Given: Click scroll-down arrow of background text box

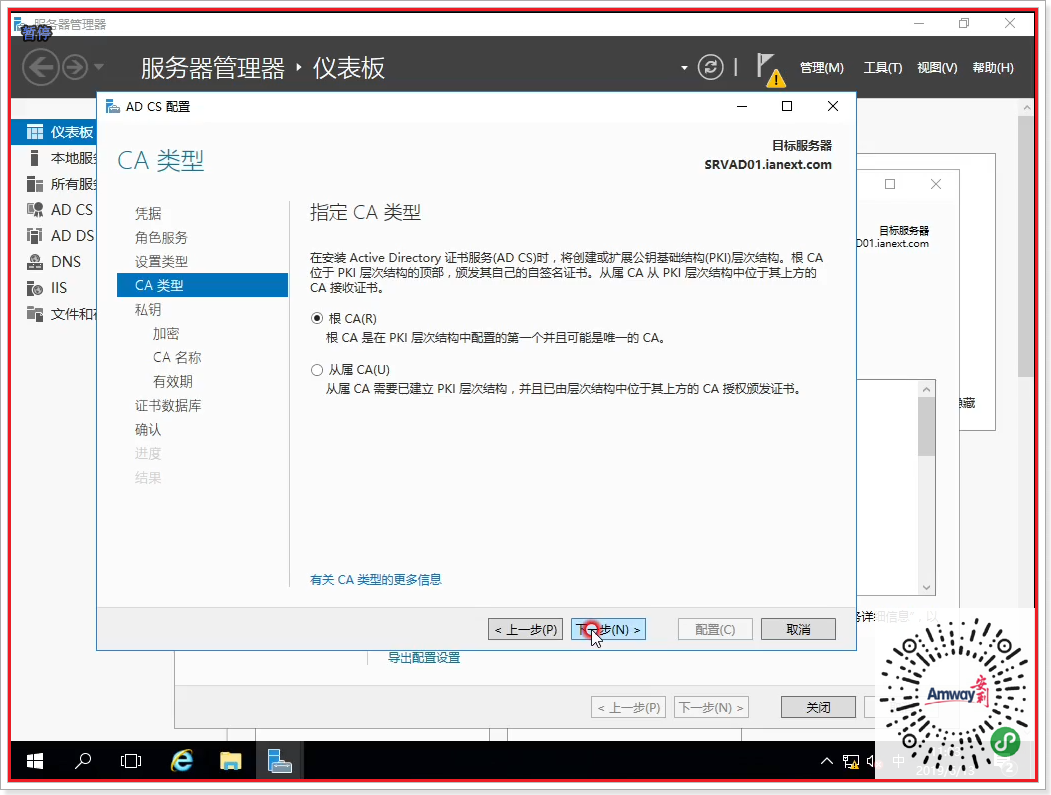Looking at the screenshot, I should click(926, 587).
